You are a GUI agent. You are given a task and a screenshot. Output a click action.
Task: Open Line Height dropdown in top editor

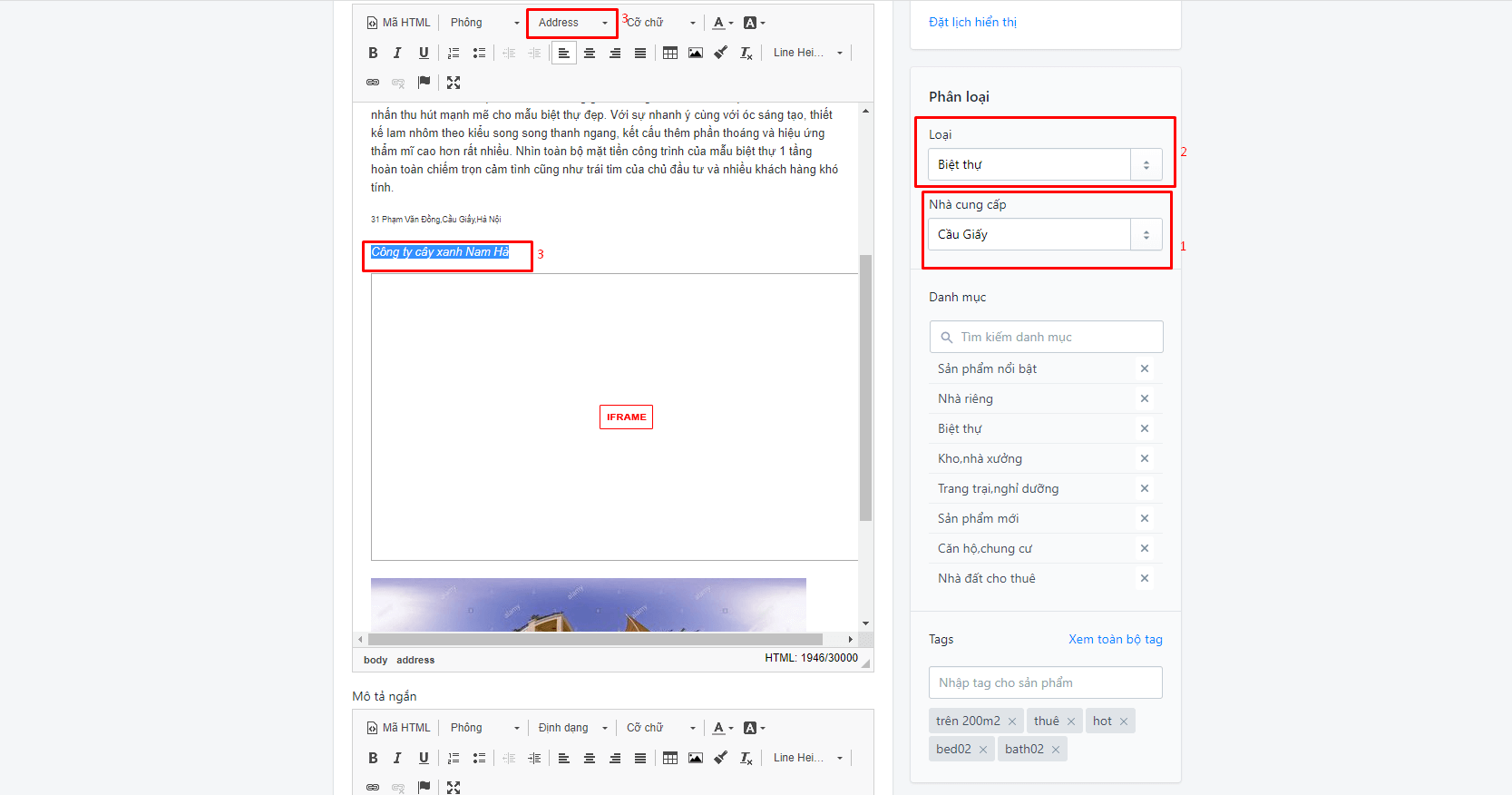click(807, 53)
